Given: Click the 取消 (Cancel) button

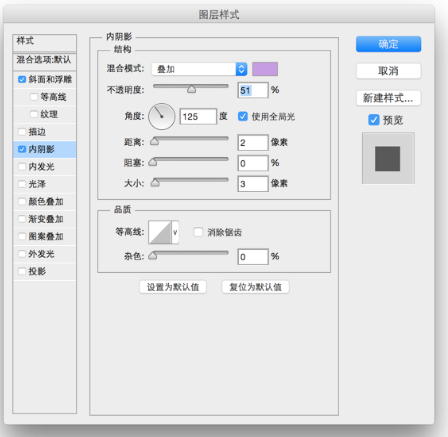Looking at the screenshot, I should point(388,71).
